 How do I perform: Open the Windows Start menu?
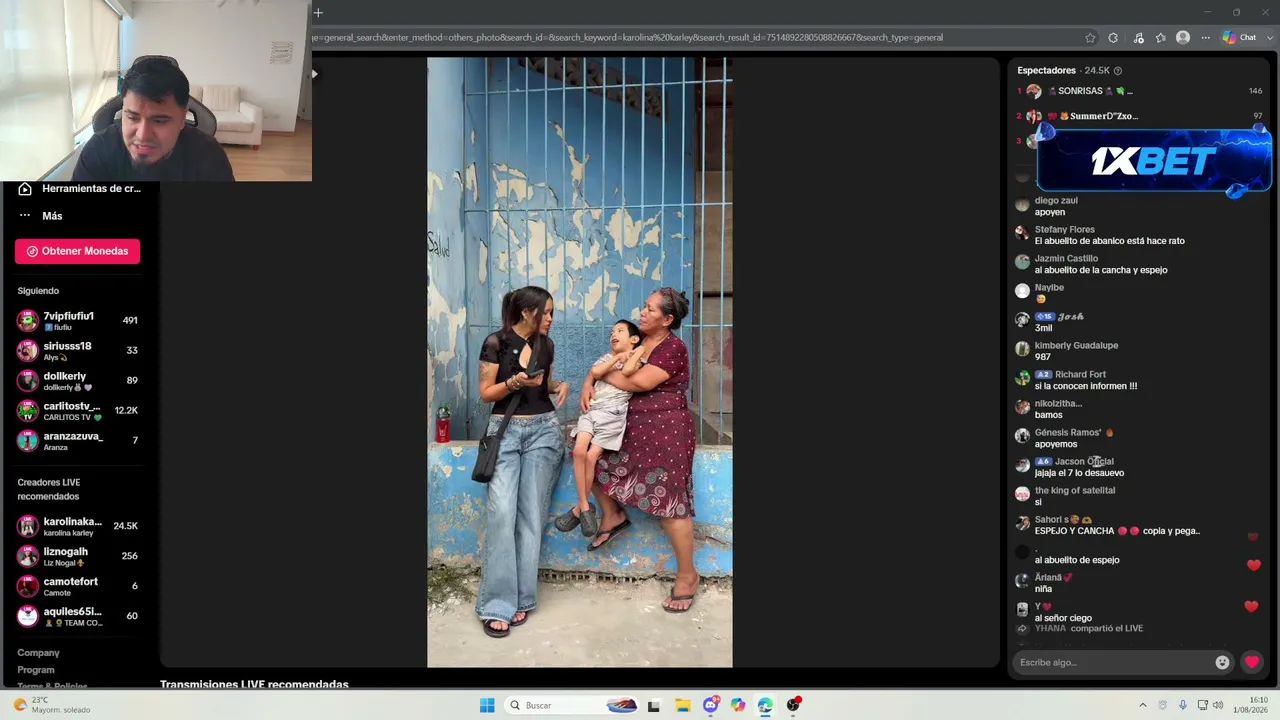[x=487, y=705]
